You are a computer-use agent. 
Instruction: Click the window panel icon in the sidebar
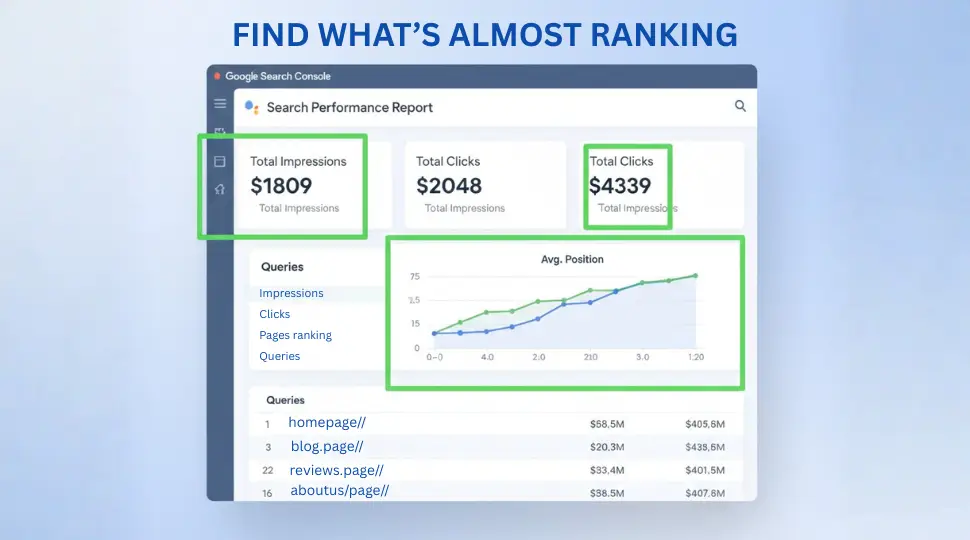(220, 161)
